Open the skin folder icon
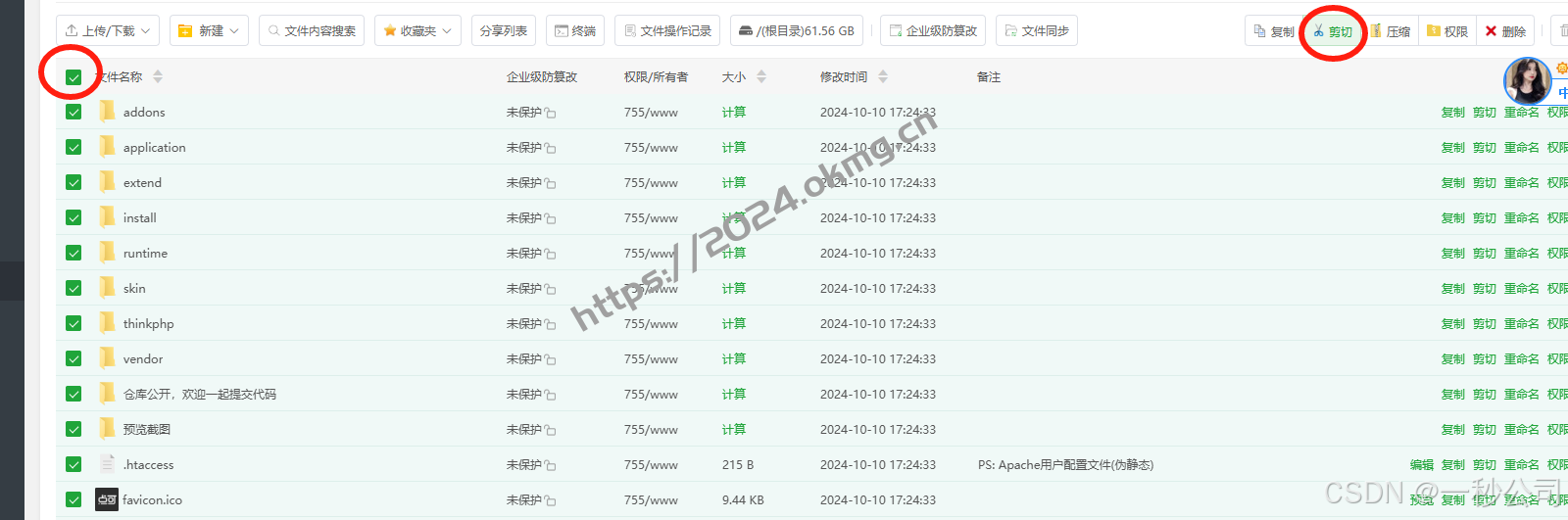 [107, 288]
